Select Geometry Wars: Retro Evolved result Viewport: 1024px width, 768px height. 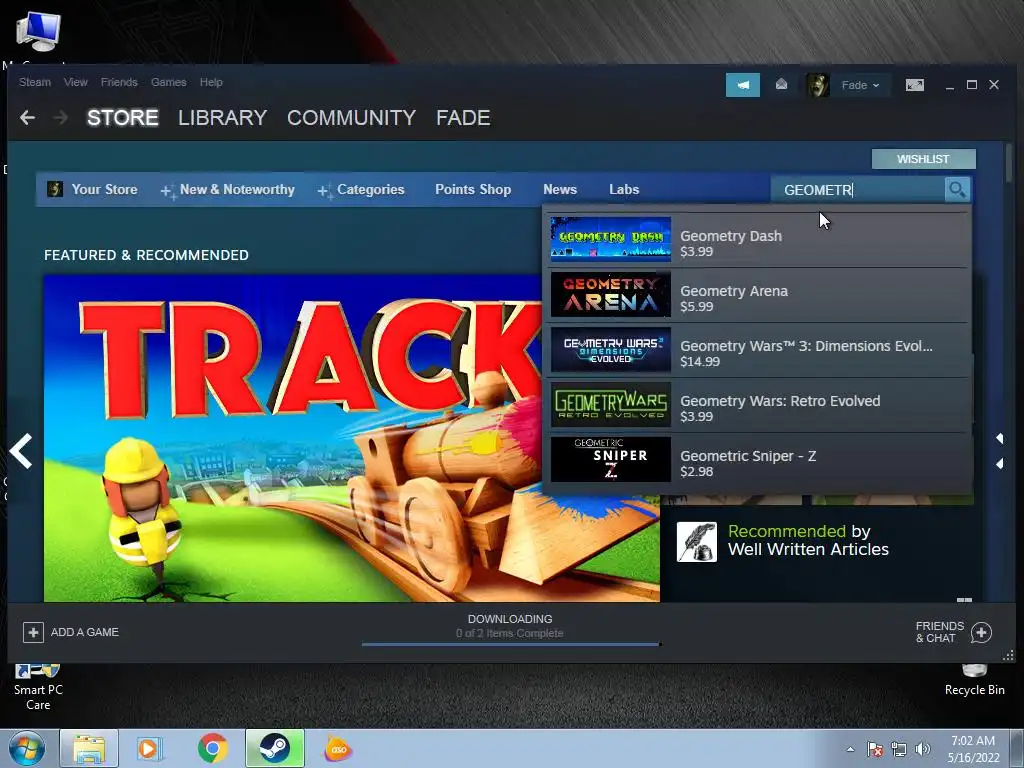coord(758,404)
